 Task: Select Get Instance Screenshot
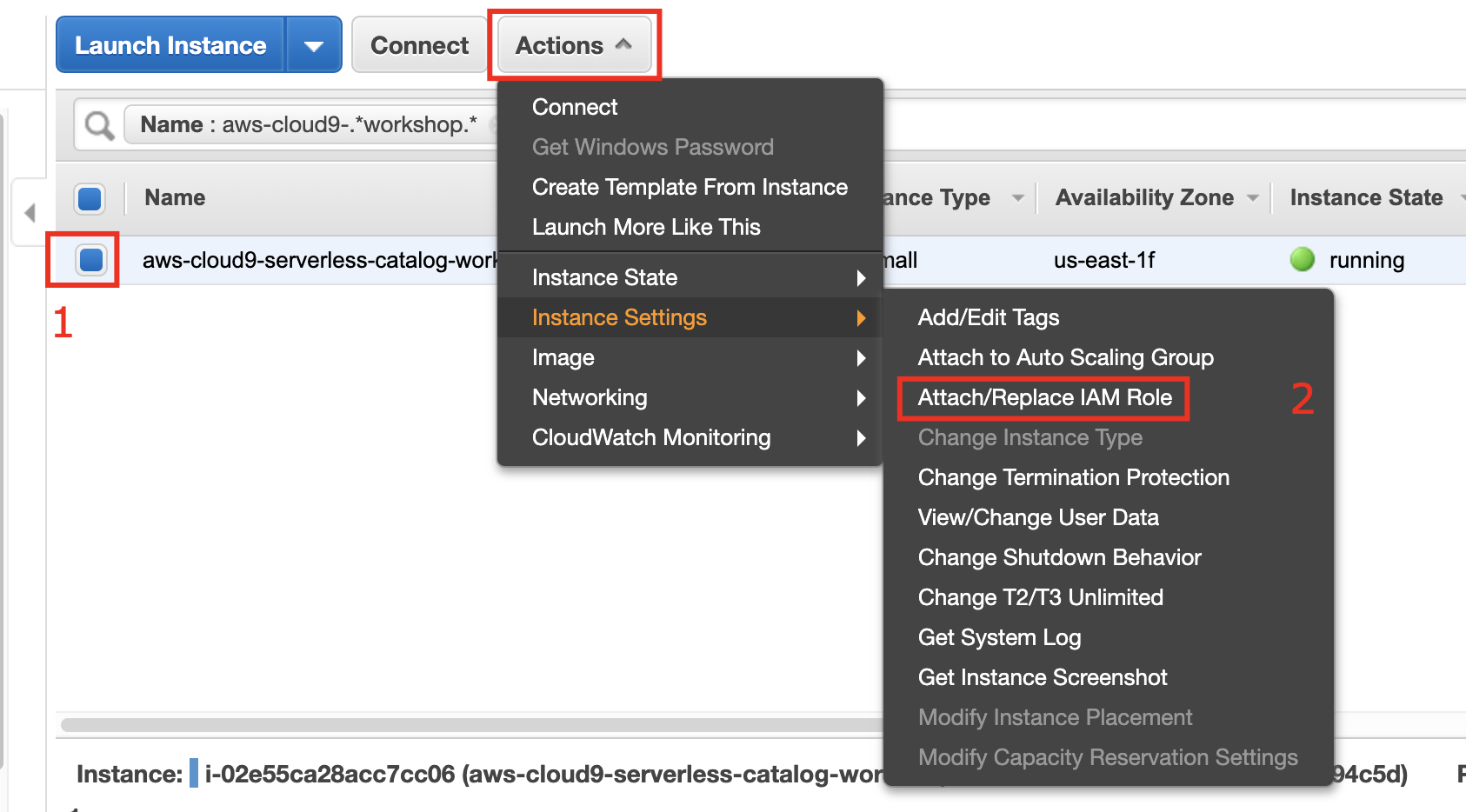[1042, 677]
